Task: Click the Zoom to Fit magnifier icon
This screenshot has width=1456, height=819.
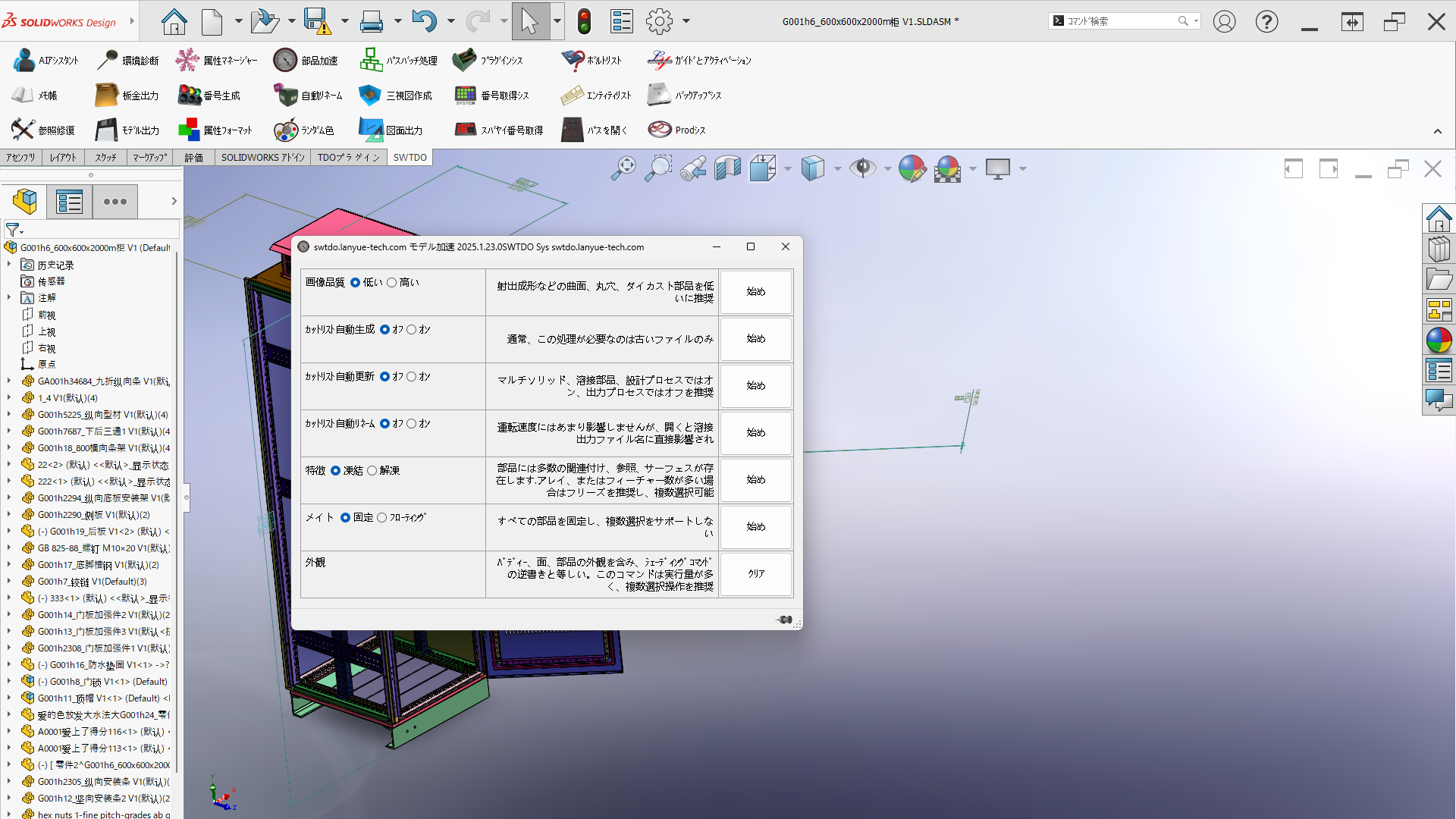Action: pyautogui.click(x=623, y=168)
